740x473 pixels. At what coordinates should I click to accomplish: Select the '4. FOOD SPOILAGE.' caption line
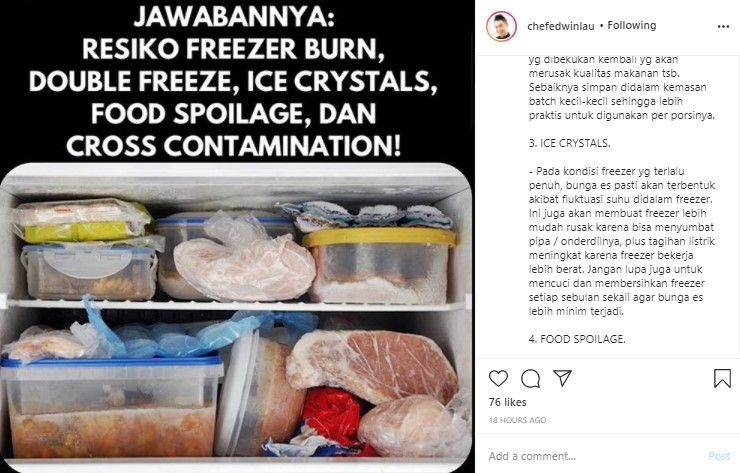point(577,339)
